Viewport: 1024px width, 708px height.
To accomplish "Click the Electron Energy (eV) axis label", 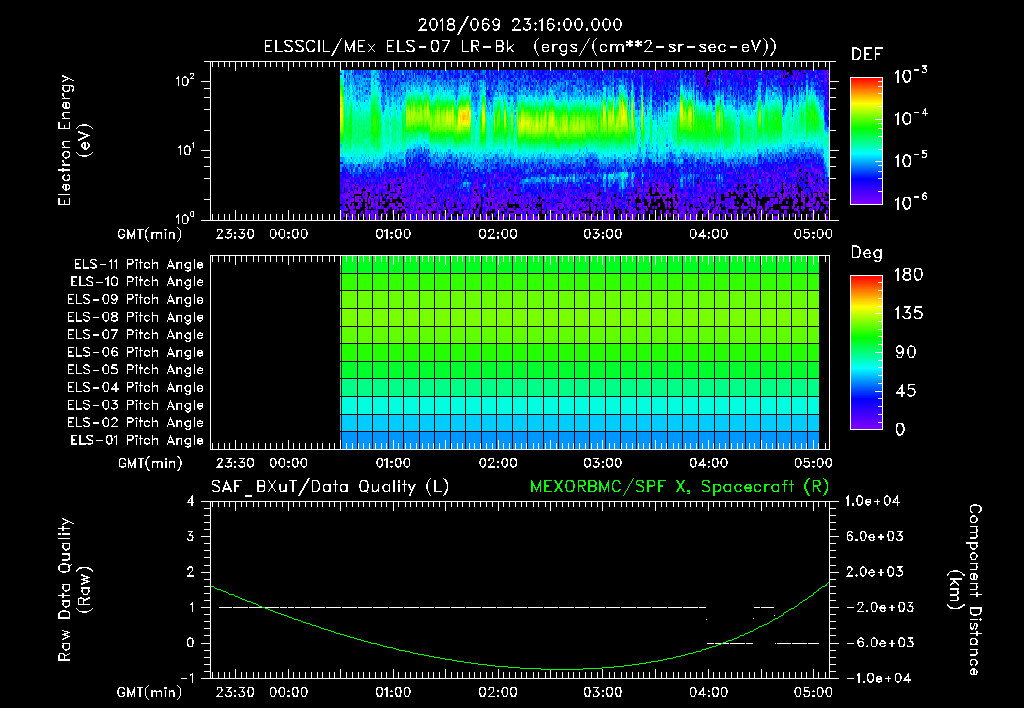I will click(74, 140).
